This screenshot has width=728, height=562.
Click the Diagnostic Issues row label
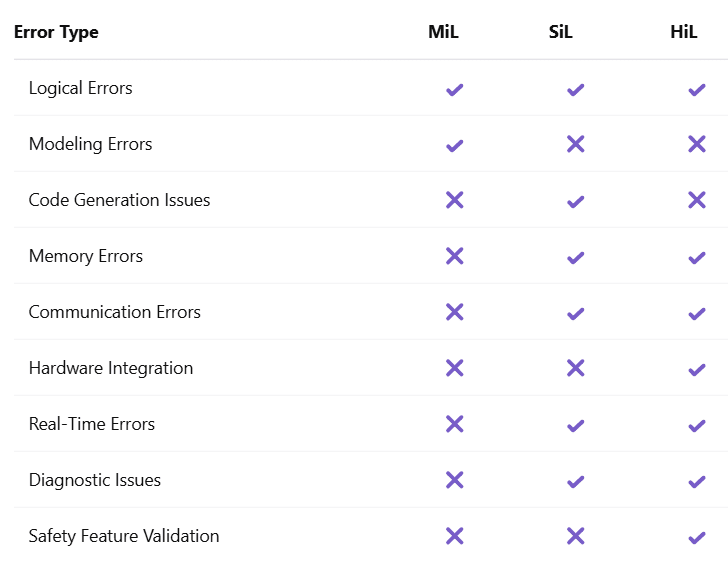(94, 480)
